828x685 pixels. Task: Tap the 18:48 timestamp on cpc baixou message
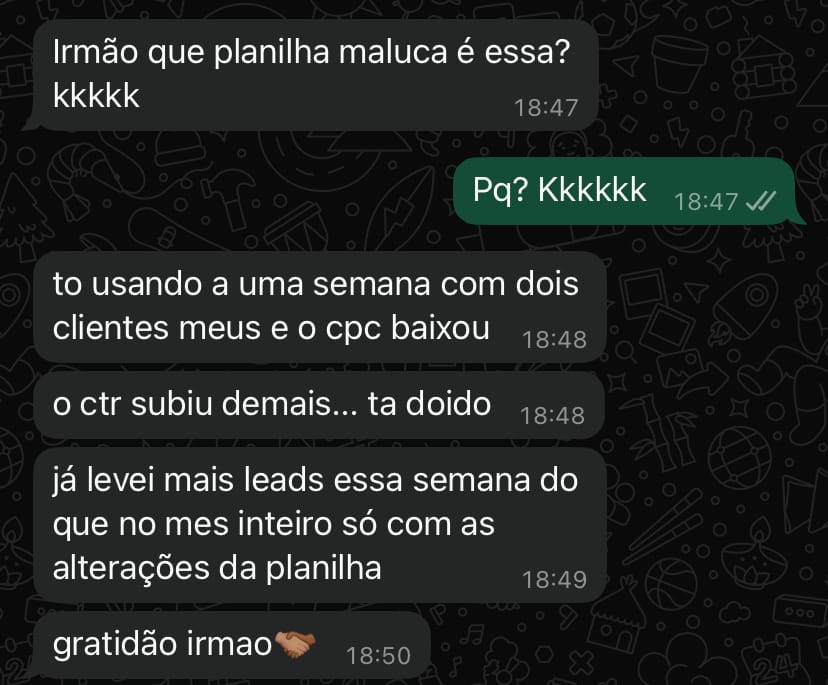pyautogui.click(x=554, y=340)
